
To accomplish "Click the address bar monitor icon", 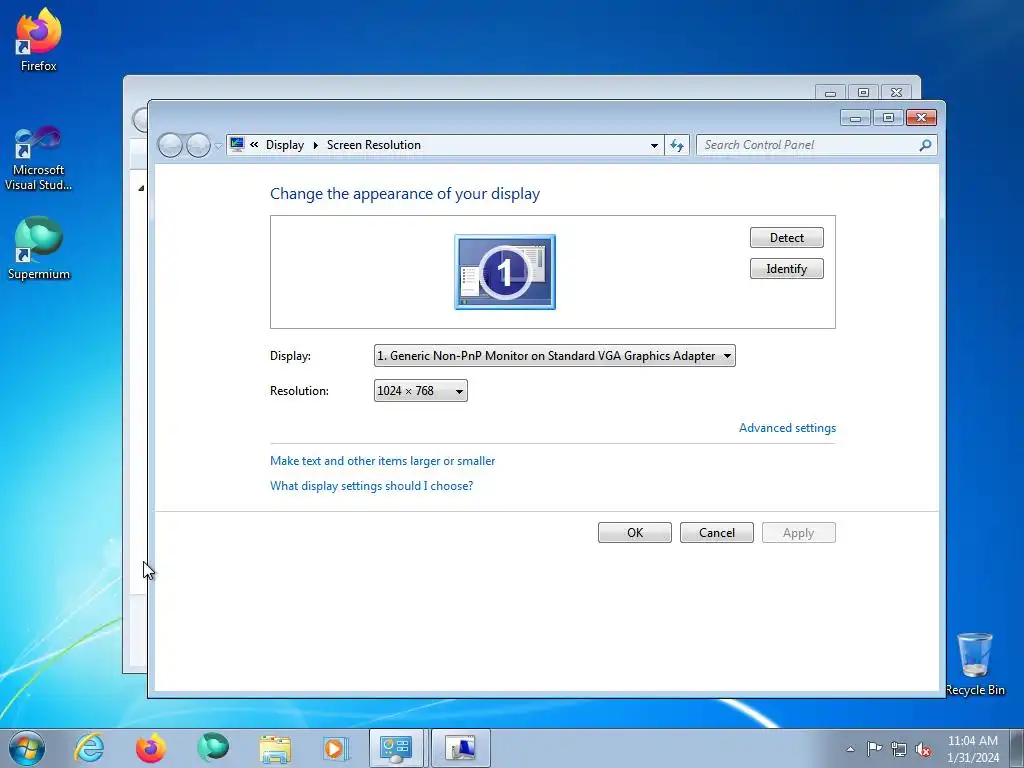I will (x=237, y=144).
